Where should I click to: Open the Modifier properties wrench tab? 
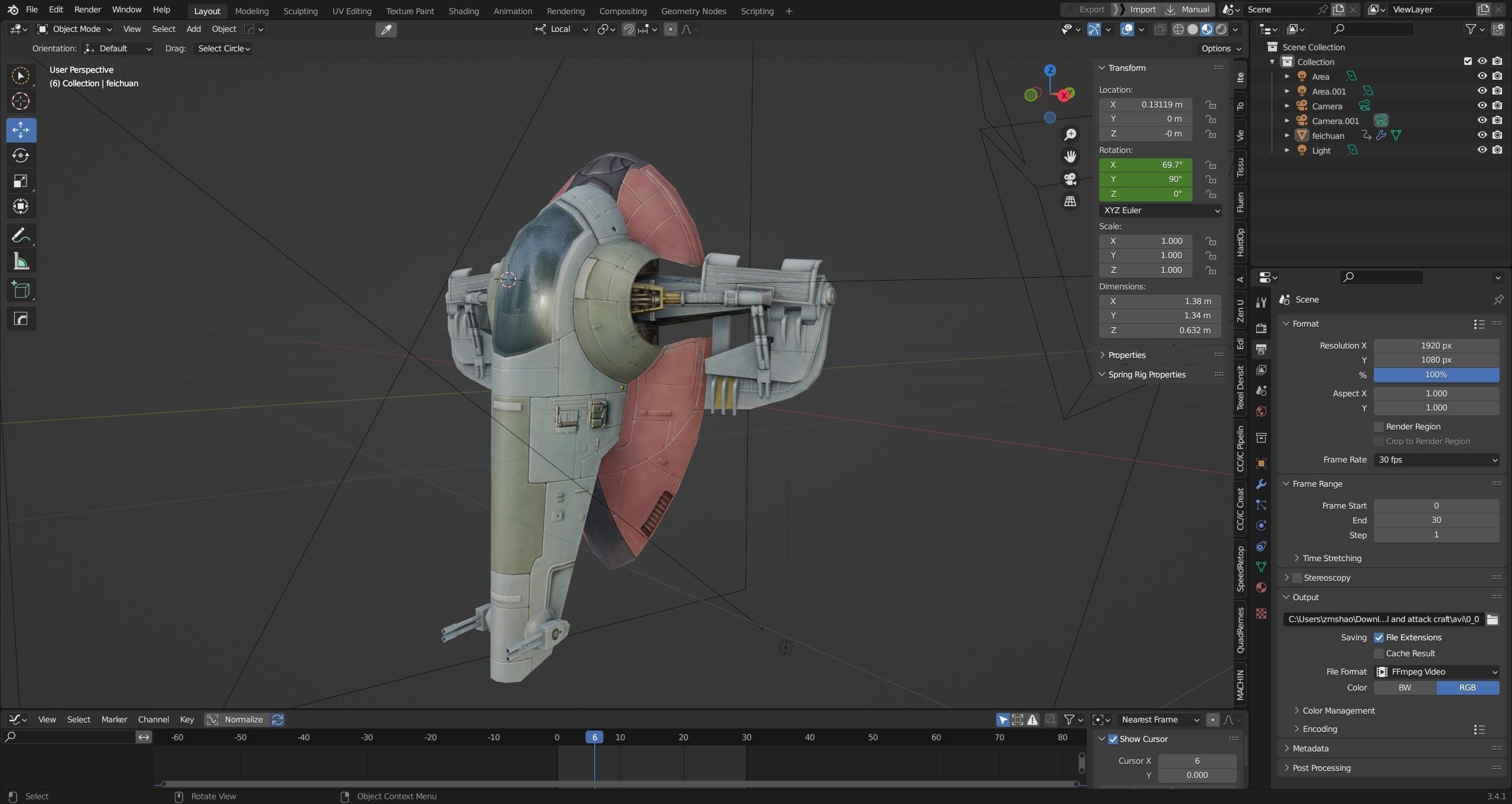1261,484
